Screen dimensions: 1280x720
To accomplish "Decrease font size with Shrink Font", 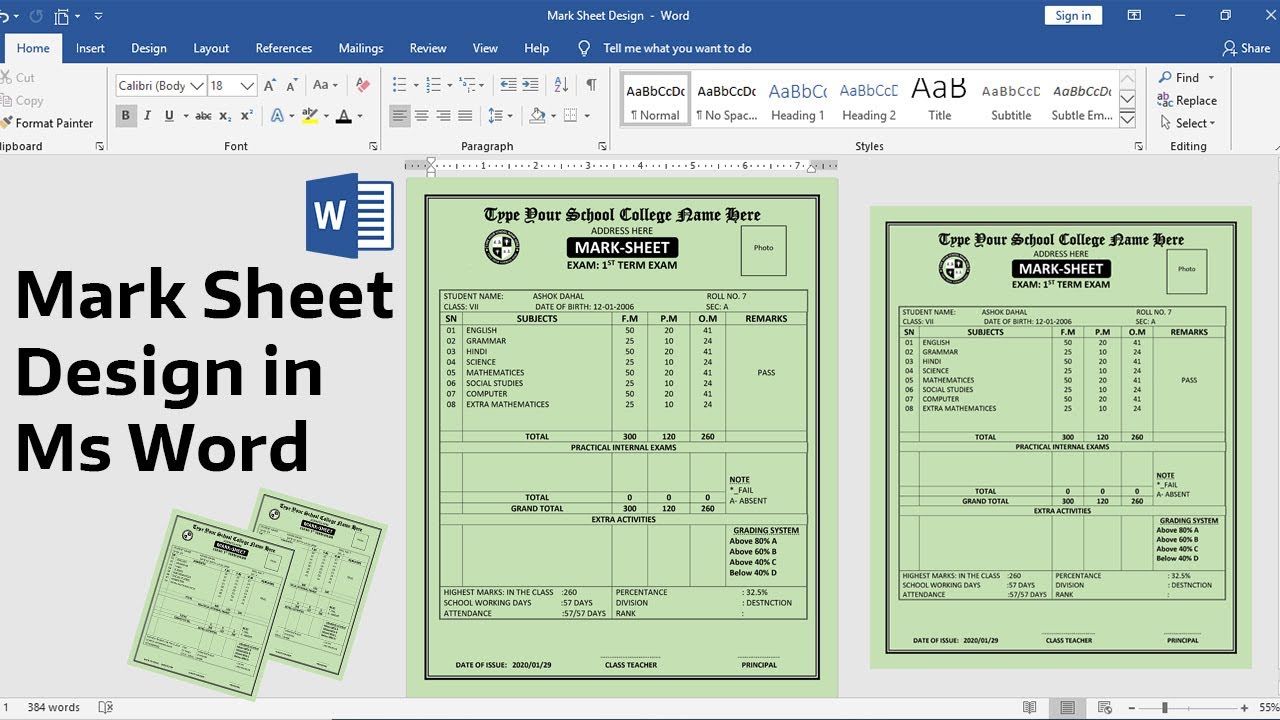I will tap(292, 86).
